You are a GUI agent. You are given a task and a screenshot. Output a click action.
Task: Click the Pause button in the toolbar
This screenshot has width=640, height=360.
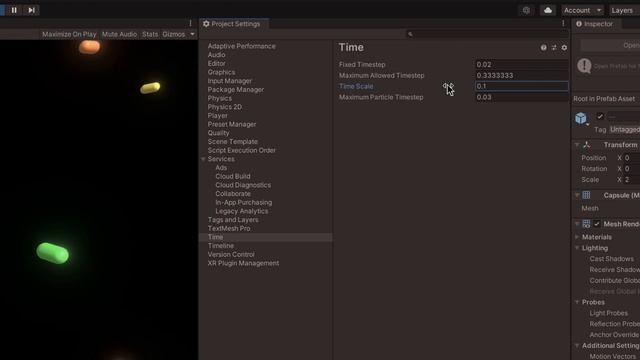coord(14,10)
